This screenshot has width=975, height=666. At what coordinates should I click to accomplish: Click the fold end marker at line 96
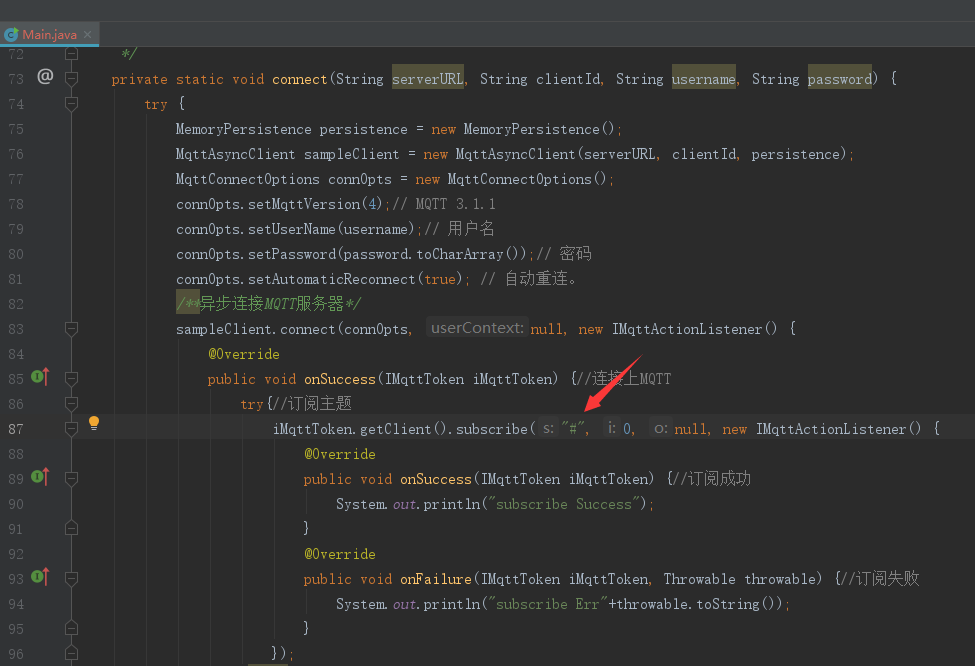pyautogui.click(x=72, y=653)
